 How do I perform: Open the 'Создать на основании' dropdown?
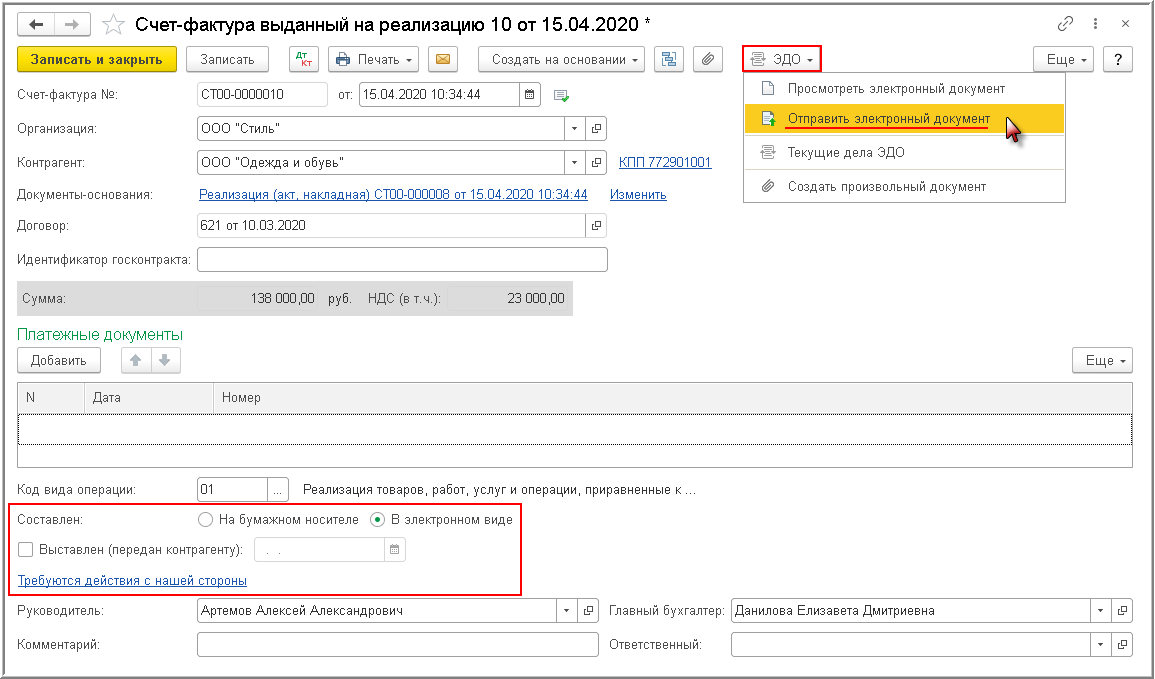567,60
